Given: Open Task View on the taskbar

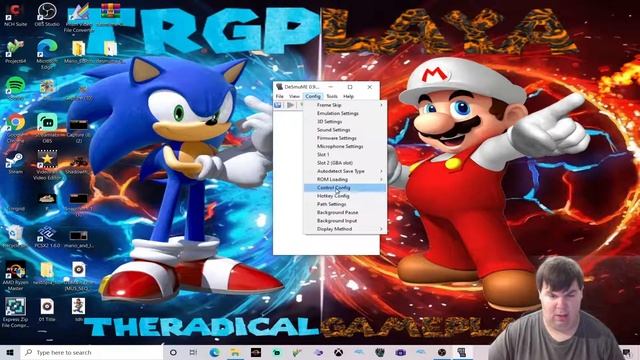Looking at the screenshot, I should [193, 352].
